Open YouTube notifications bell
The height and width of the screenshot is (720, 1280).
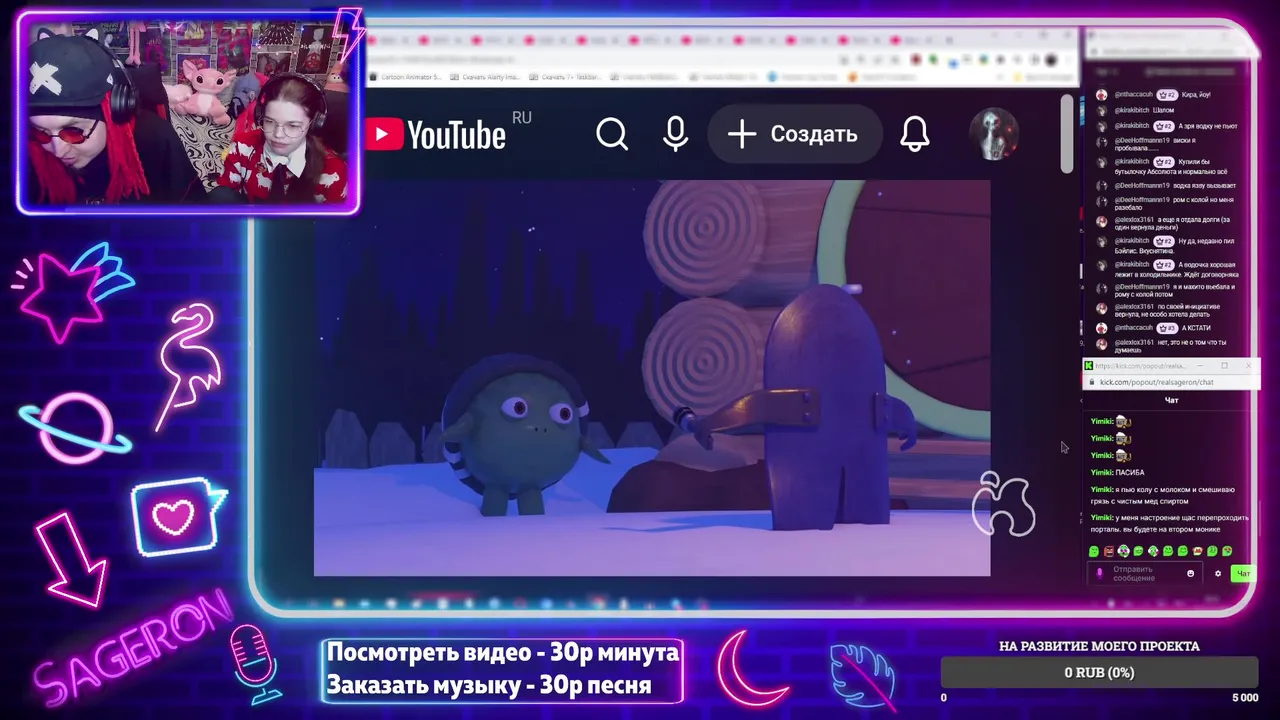point(914,134)
